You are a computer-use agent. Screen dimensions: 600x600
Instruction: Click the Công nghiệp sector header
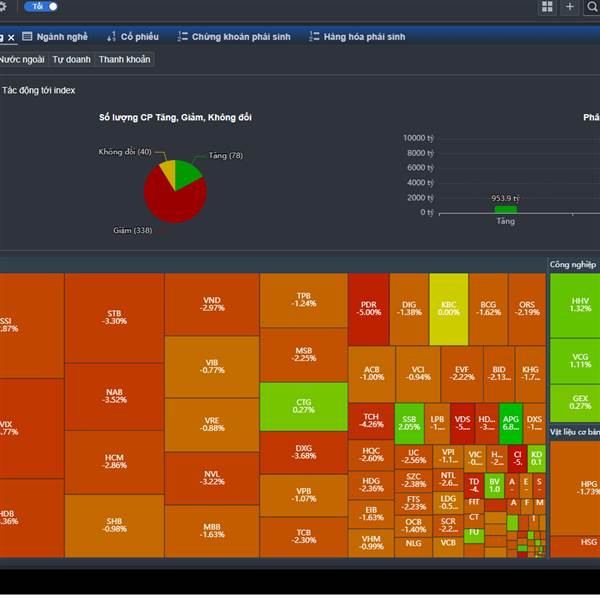pos(573,264)
